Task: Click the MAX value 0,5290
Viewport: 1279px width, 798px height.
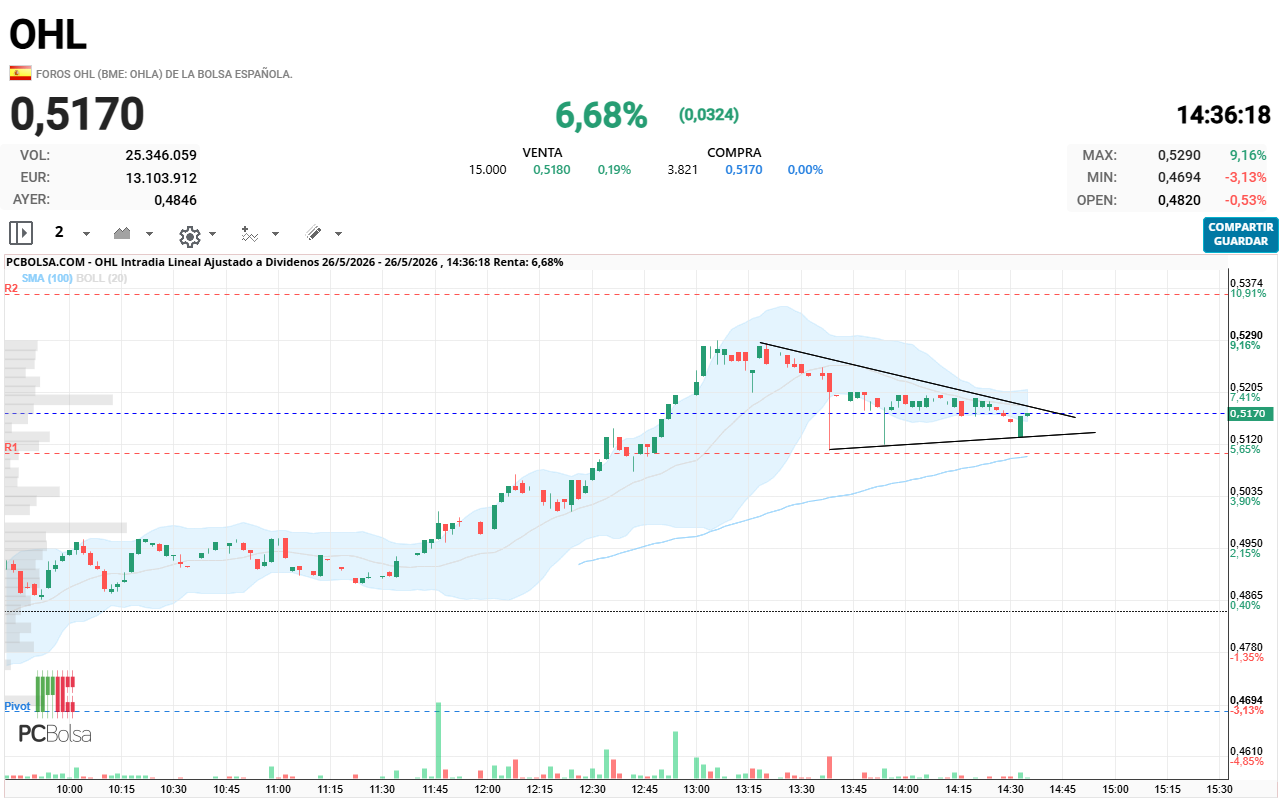Action: coord(1179,155)
